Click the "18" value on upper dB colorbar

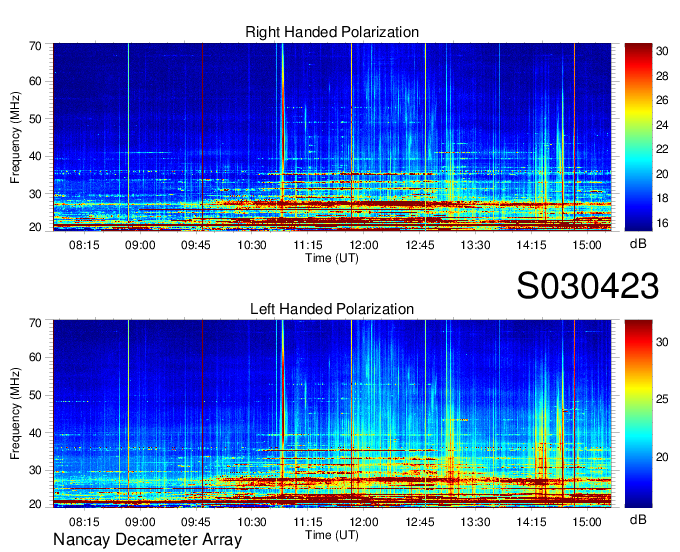(662, 199)
